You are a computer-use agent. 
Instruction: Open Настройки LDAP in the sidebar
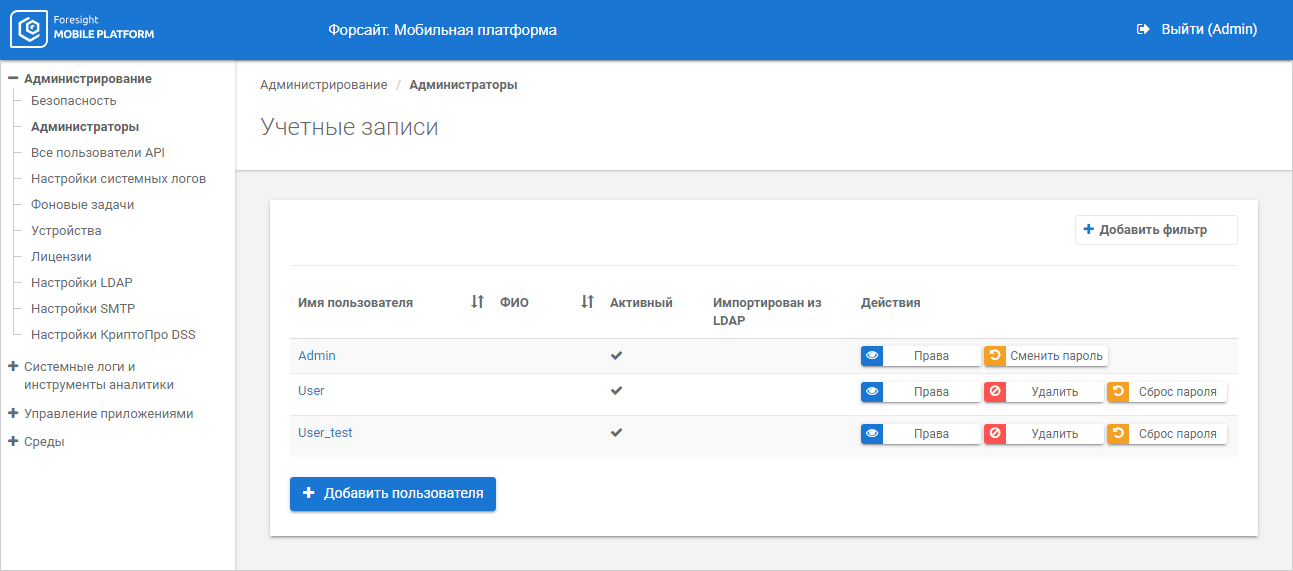pyautogui.click(x=82, y=282)
